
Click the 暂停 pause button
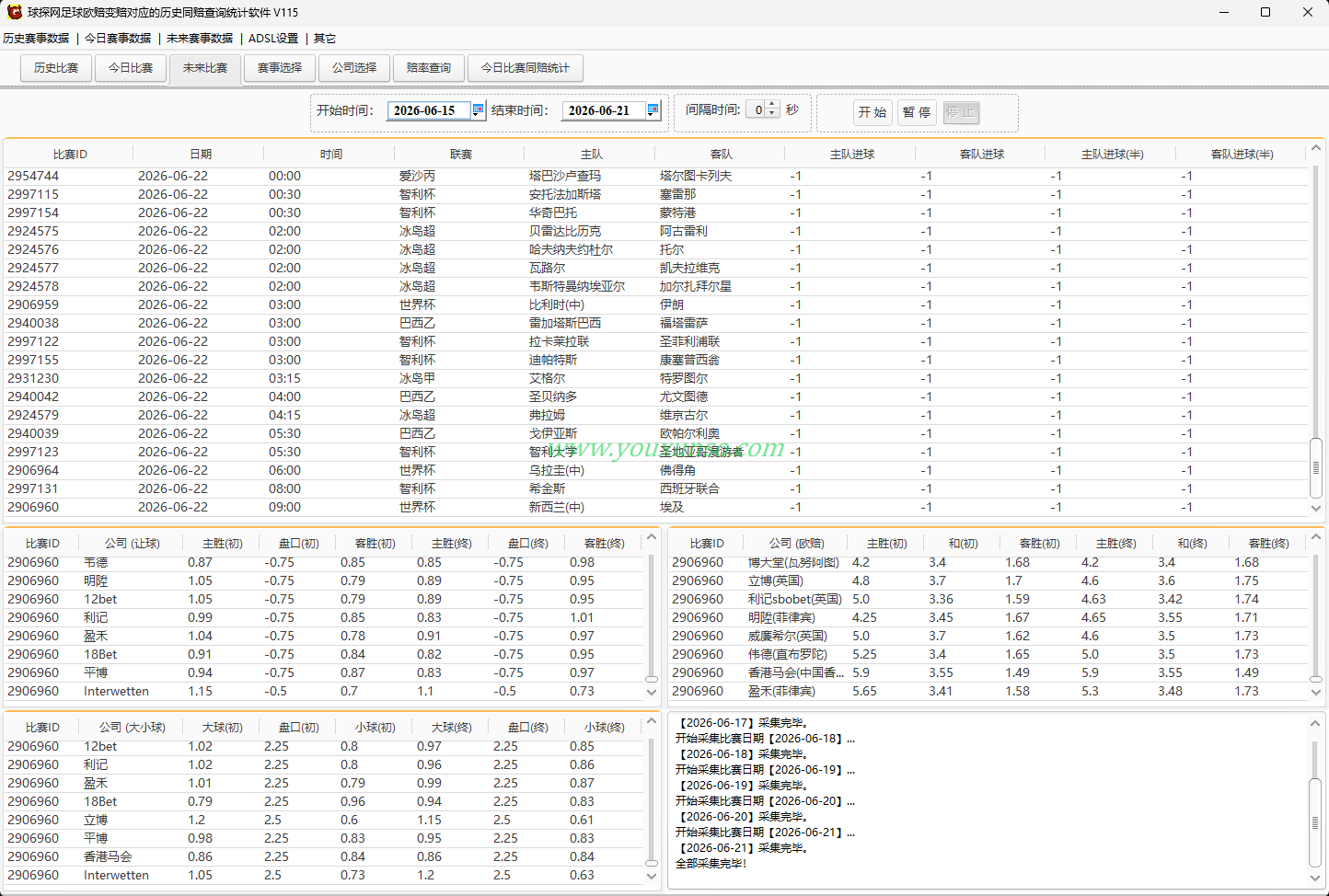917,112
